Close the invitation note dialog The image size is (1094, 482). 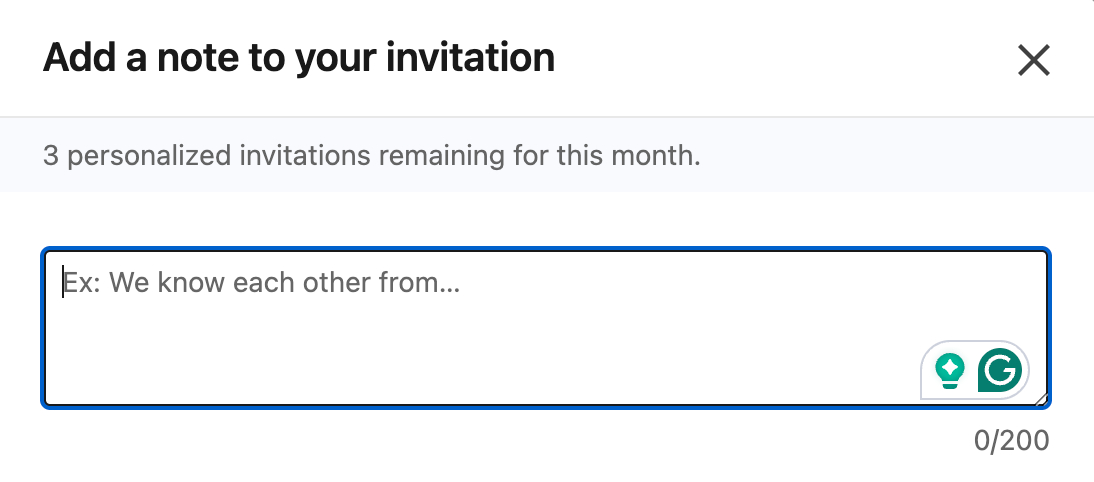coord(1033,61)
